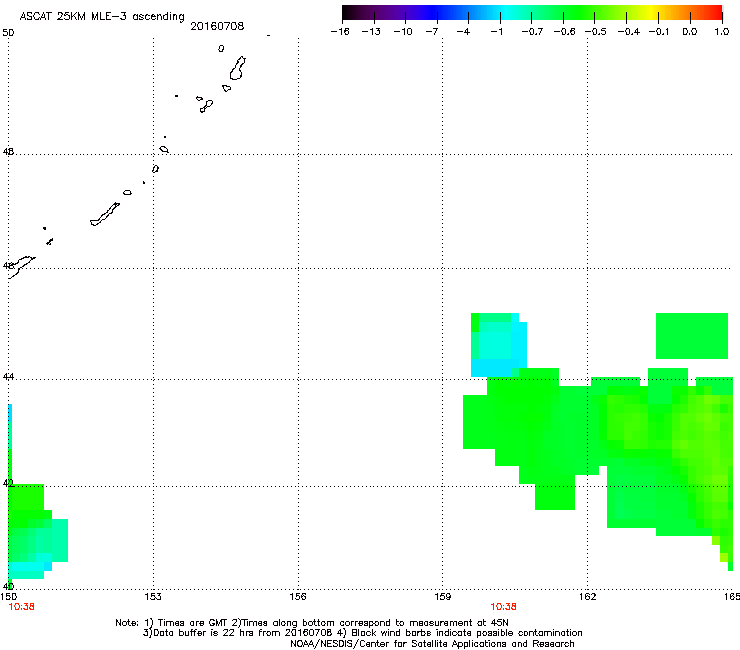Viewport: 740px width, 650px height.
Task: Click latitude label 50 on left axis
Action: (x=8, y=33)
